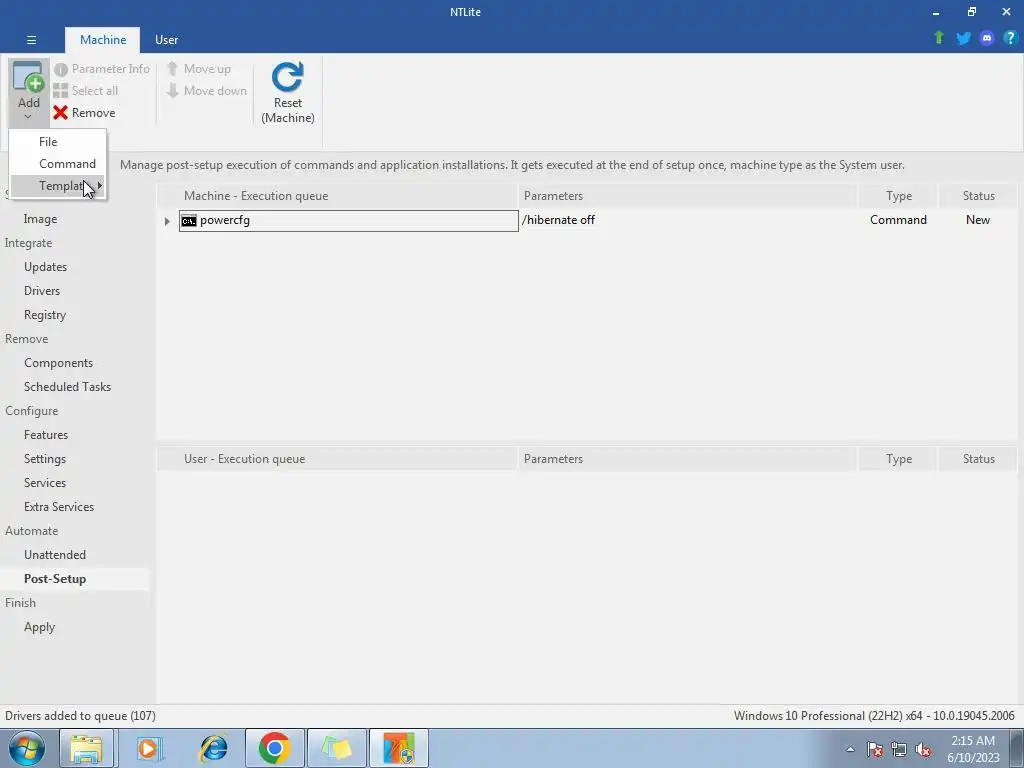
Task: Open Components in the sidebar
Action: pos(58,363)
